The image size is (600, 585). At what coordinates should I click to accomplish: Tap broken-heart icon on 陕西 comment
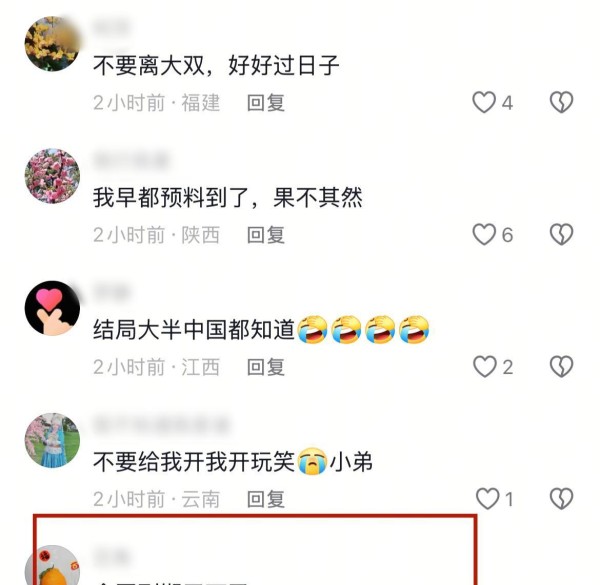pyautogui.click(x=561, y=235)
